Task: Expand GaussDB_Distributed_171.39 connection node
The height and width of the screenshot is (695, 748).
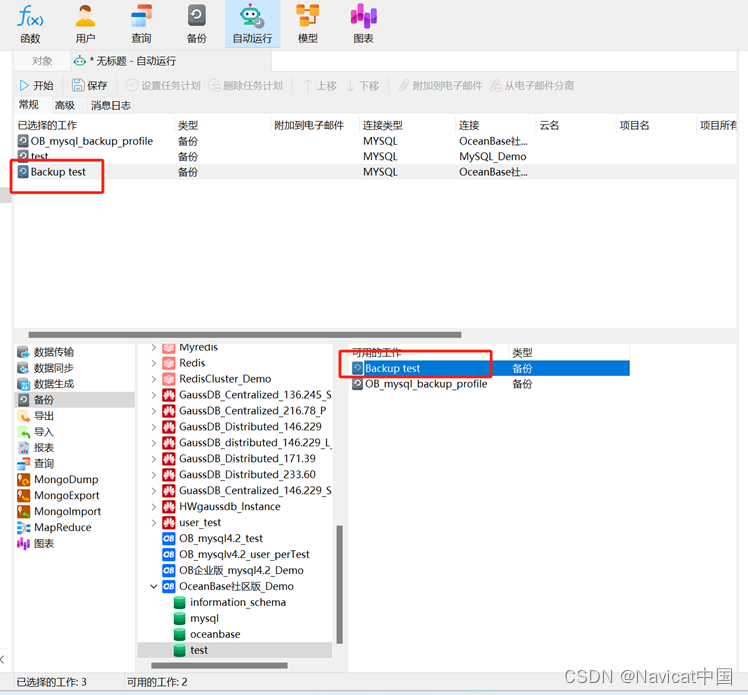Action: (154, 459)
